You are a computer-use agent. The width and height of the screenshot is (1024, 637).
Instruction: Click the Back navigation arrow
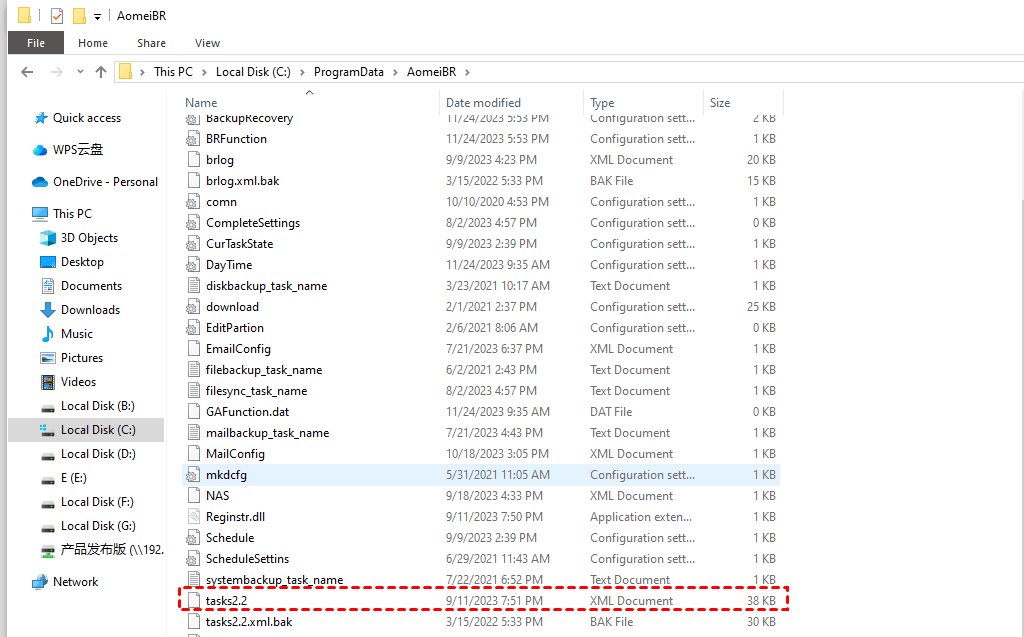coord(26,71)
